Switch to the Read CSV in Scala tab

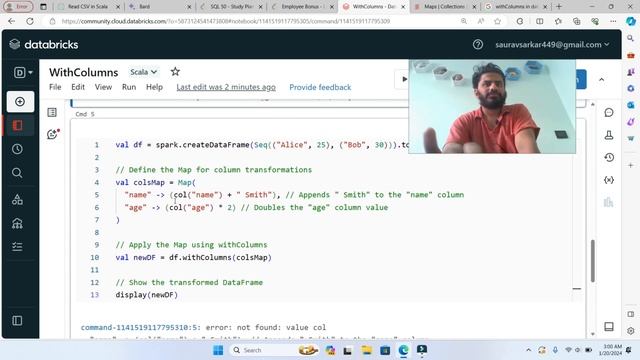89,7
